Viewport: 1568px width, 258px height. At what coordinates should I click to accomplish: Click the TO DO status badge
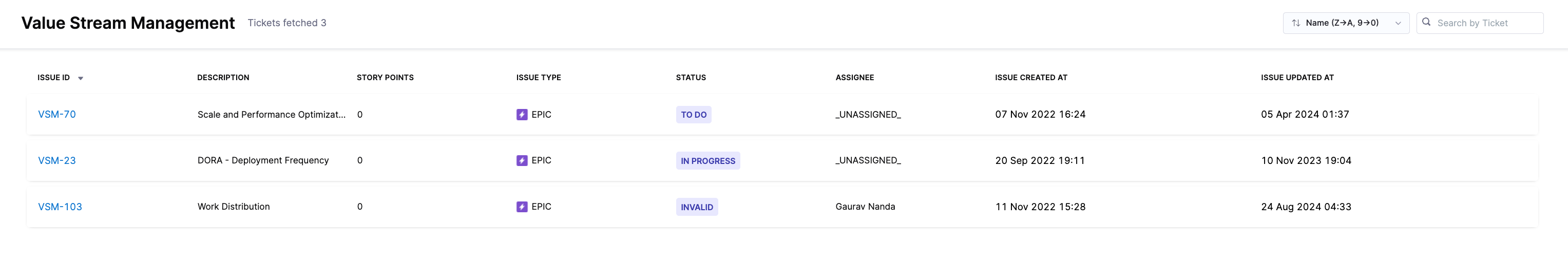pos(693,115)
